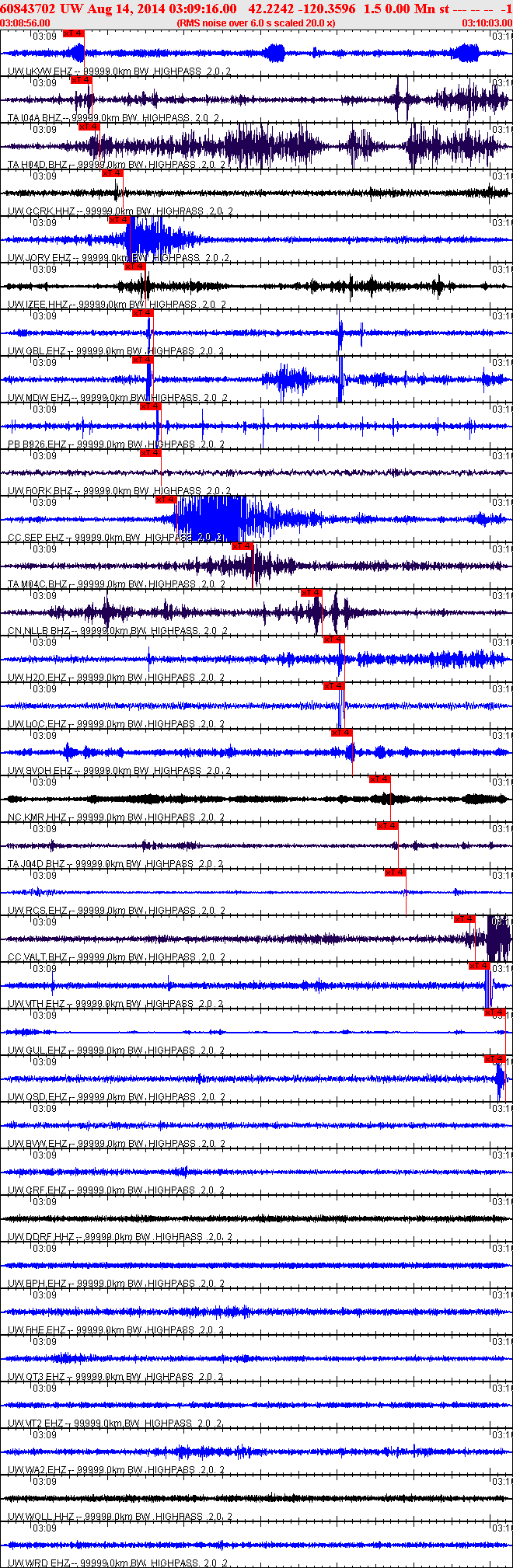Click the UW.OT3.EHZ station label

pos(37,1377)
